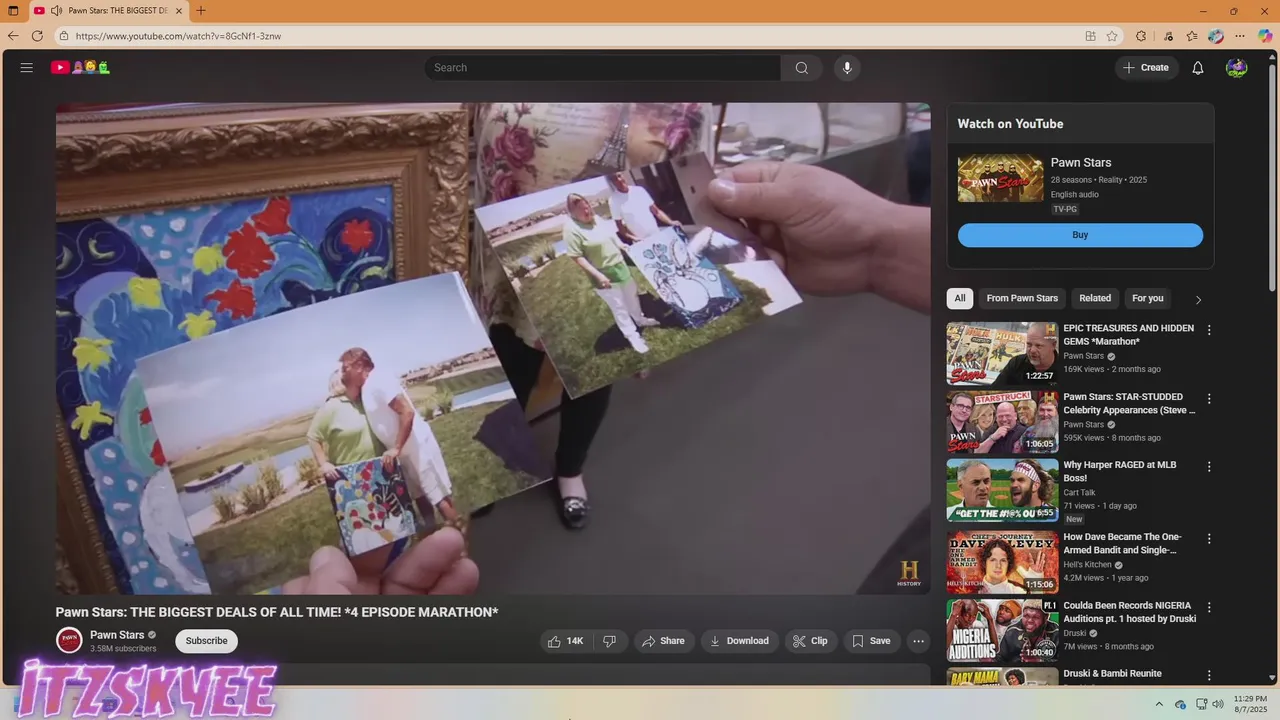Open the Pawn Stars show poster thumbnail
The width and height of the screenshot is (1280, 720).
pos(1000,178)
